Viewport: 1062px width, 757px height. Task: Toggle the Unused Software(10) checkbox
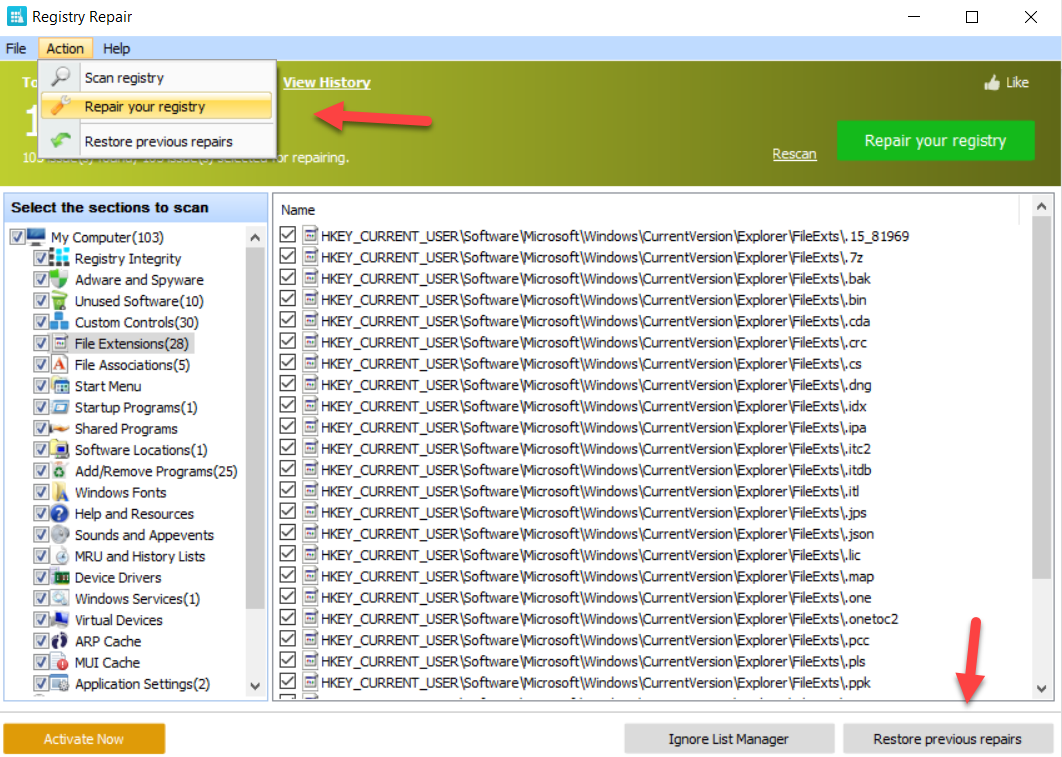[41, 301]
